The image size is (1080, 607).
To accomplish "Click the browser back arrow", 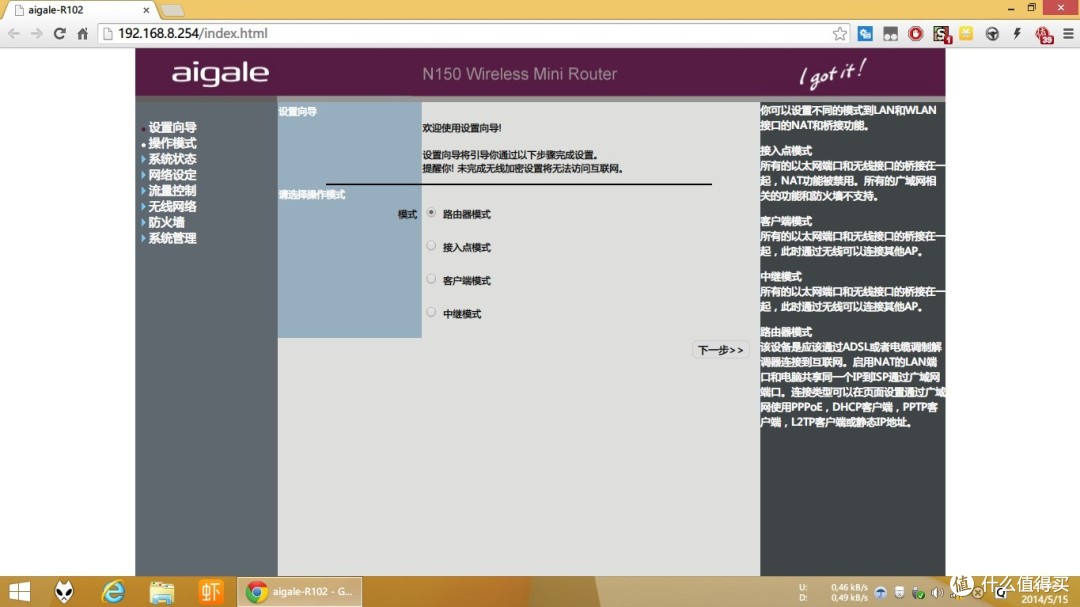I will click(x=14, y=33).
